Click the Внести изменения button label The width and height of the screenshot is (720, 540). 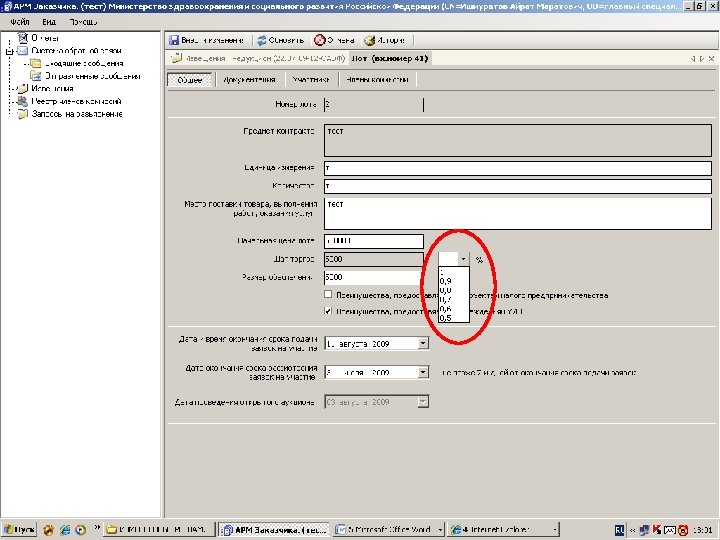pos(212,40)
